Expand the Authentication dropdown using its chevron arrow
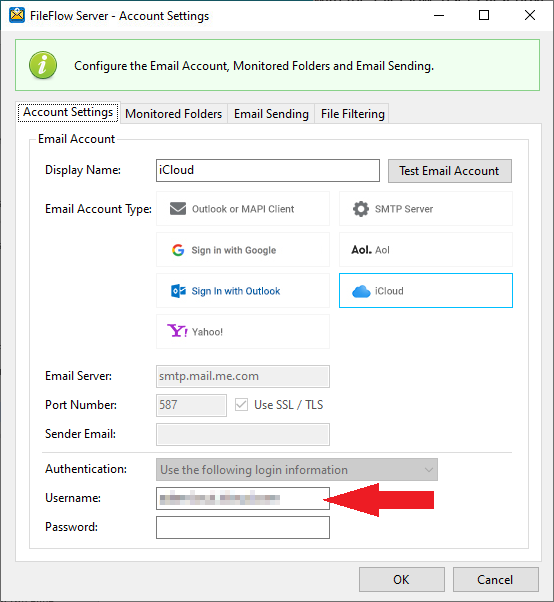 point(428,470)
